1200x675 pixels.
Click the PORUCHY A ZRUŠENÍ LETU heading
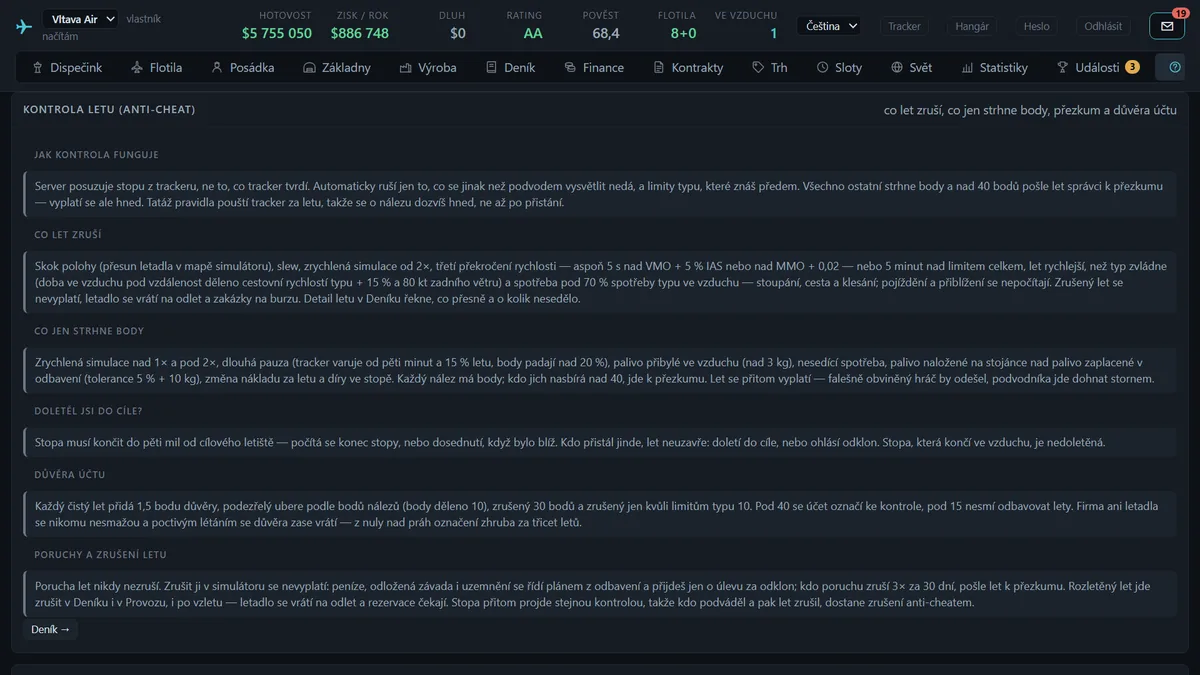pyautogui.click(x=100, y=555)
